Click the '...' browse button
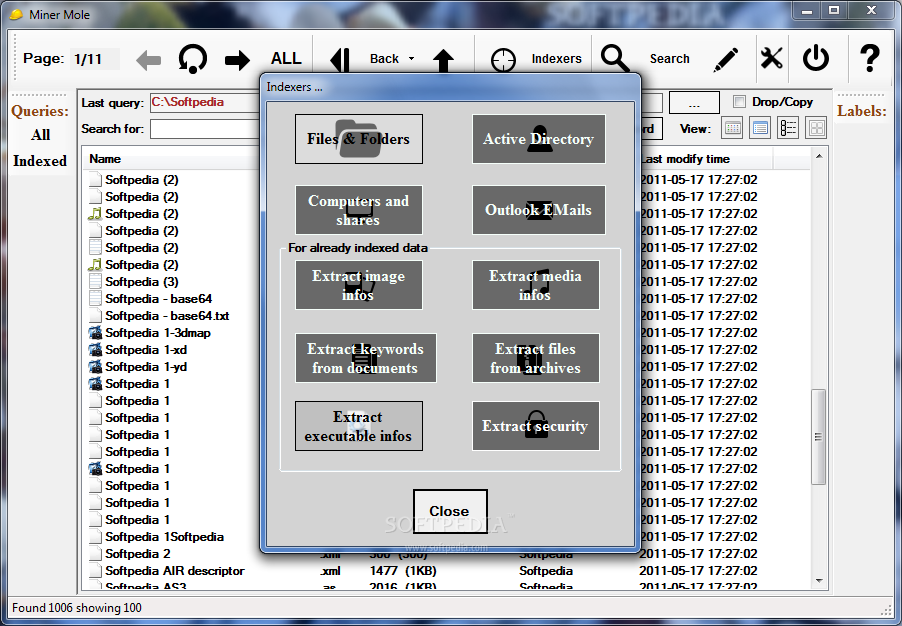 [x=694, y=104]
